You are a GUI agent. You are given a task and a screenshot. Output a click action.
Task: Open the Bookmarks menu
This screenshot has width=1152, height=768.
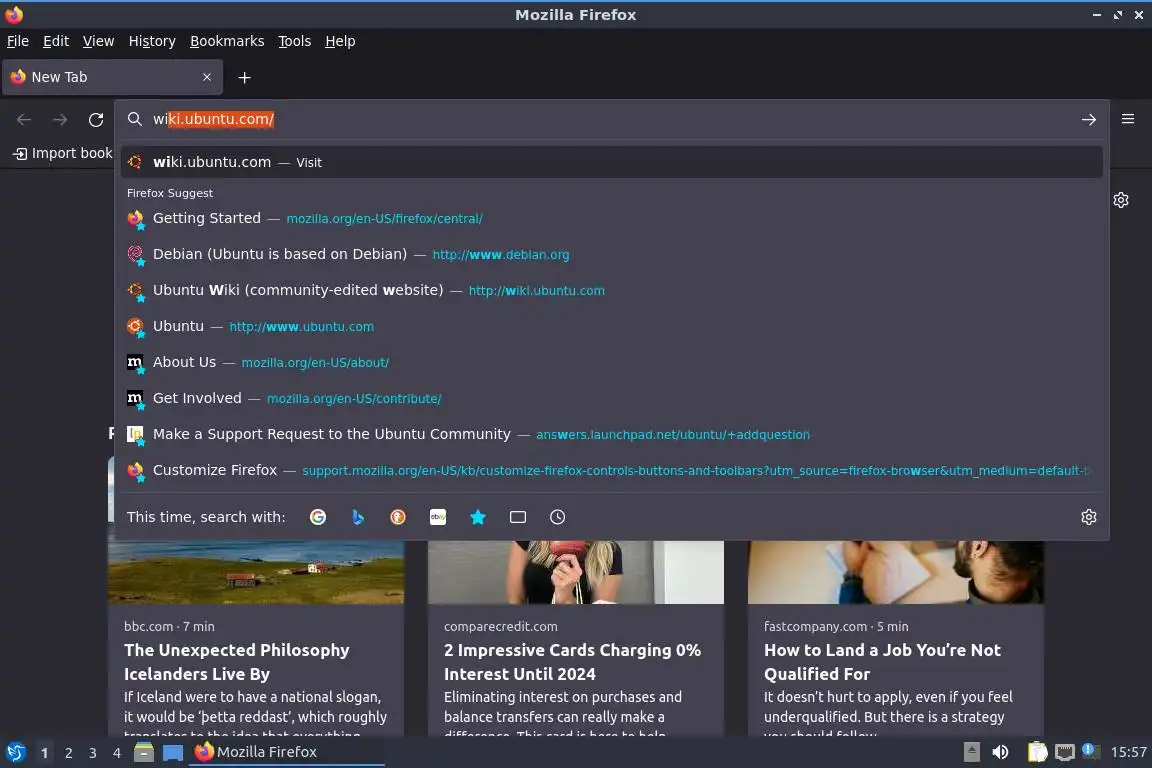tap(227, 41)
